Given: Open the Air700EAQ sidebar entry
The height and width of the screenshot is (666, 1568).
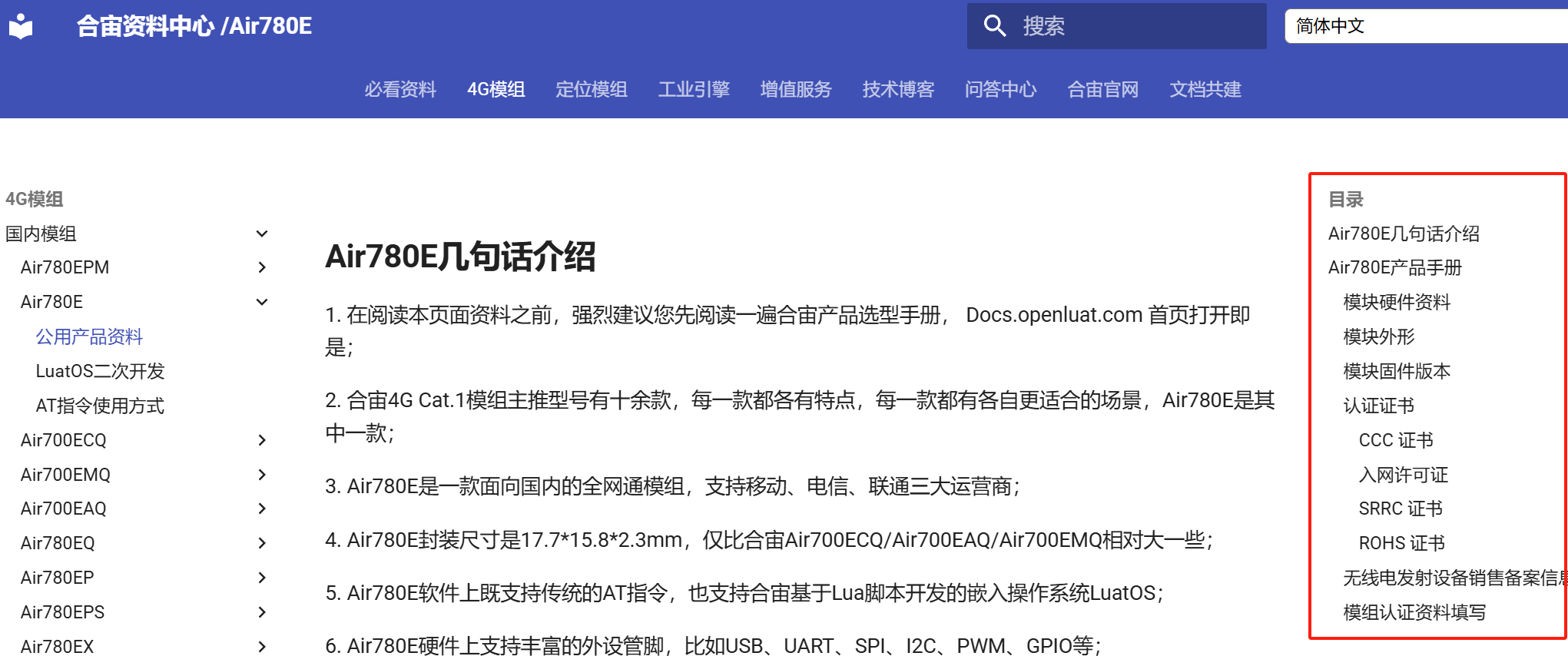Looking at the screenshot, I should [x=63, y=509].
